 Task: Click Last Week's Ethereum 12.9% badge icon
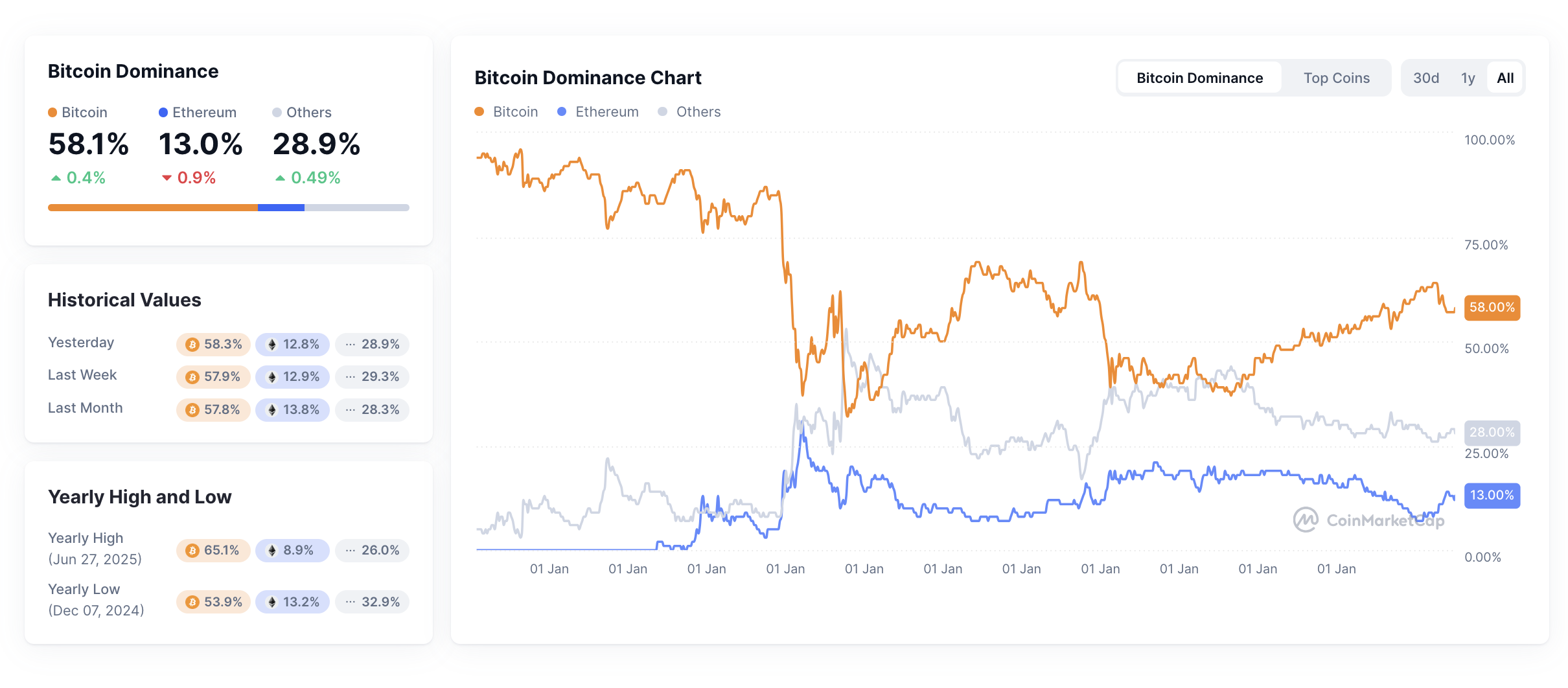[272, 377]
